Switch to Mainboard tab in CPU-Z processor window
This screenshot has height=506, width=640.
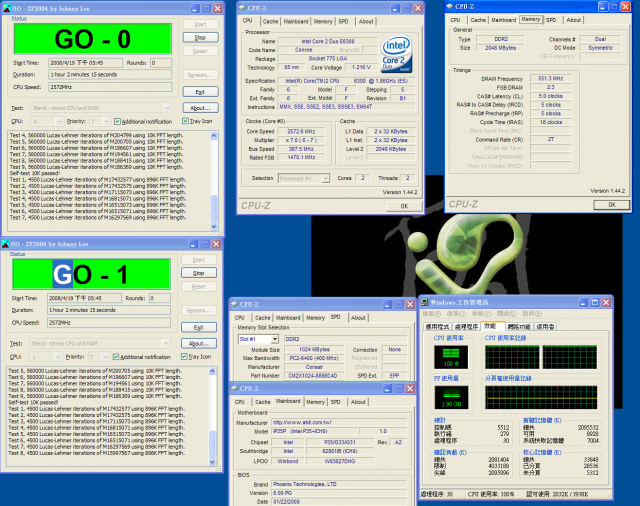click(296, 21)
